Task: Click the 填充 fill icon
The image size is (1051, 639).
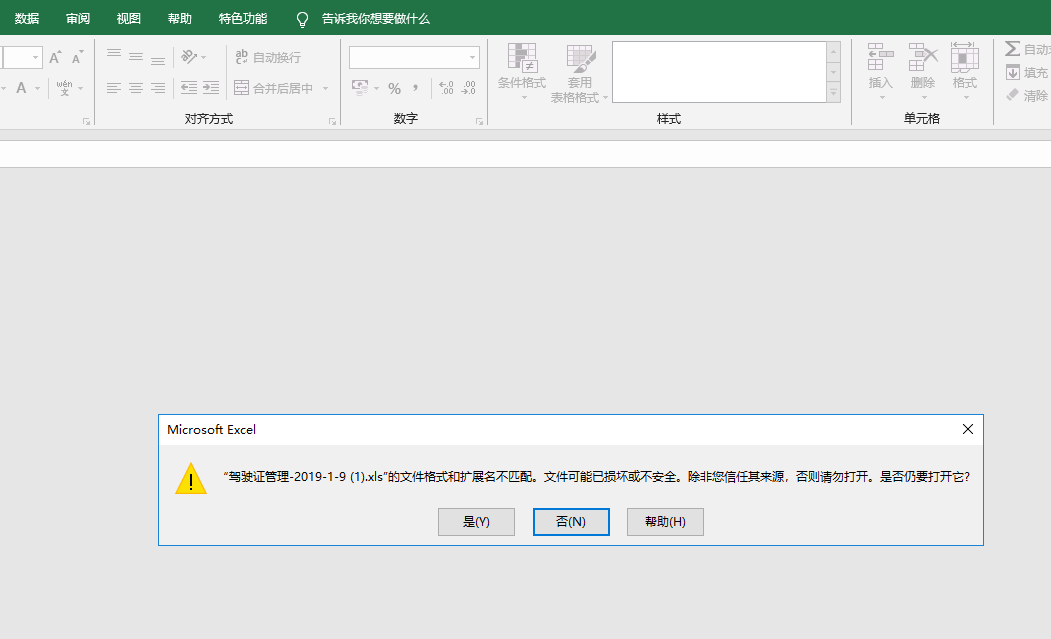Action: click(x=1013, y=72)
